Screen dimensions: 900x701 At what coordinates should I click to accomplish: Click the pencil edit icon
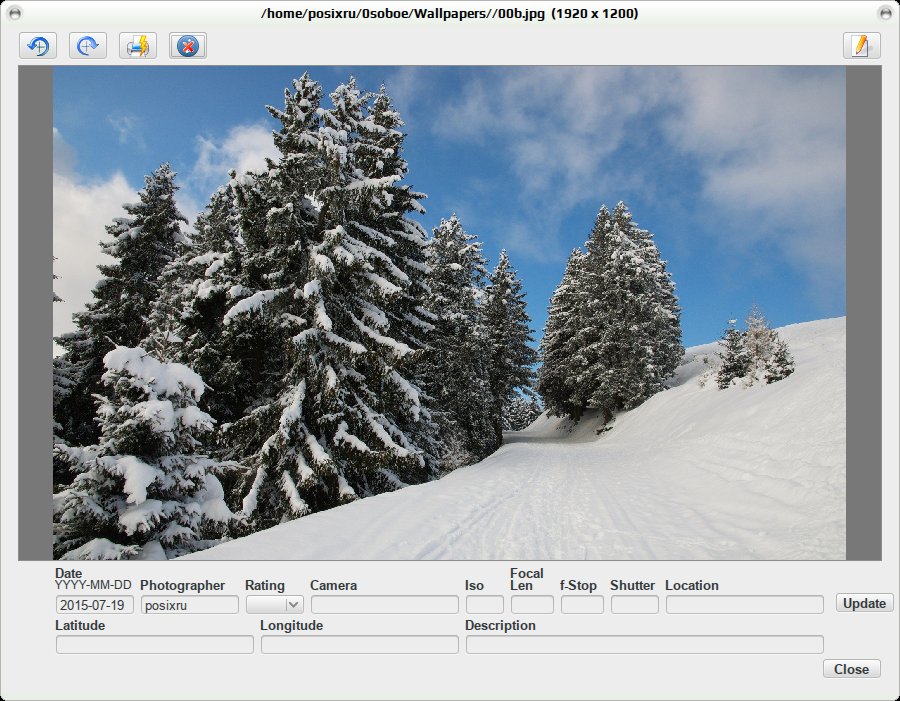point(862,46)
